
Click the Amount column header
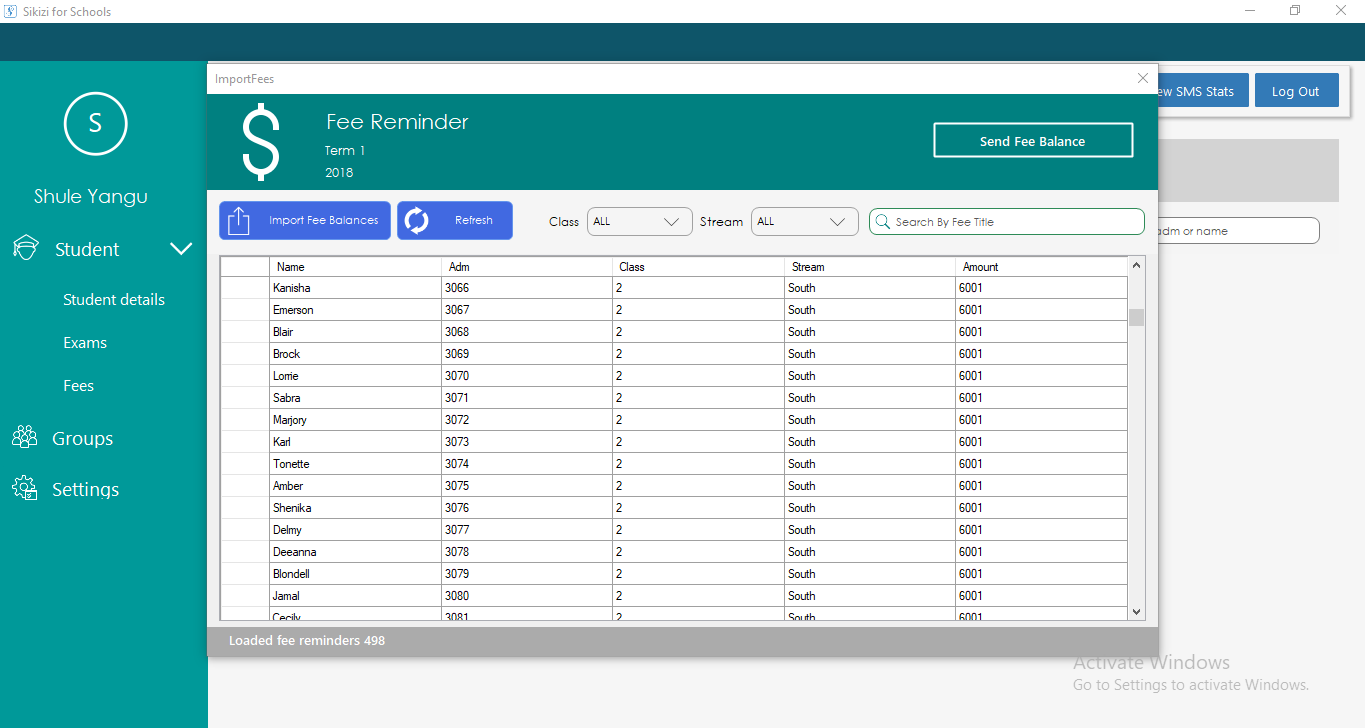(1041, 267)
